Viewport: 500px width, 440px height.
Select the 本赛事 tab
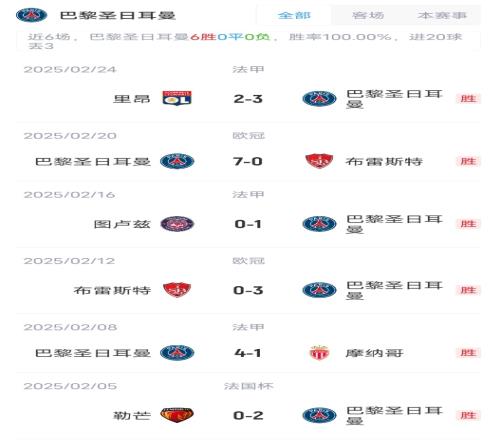pyautogui.click(x=442, y=15)
